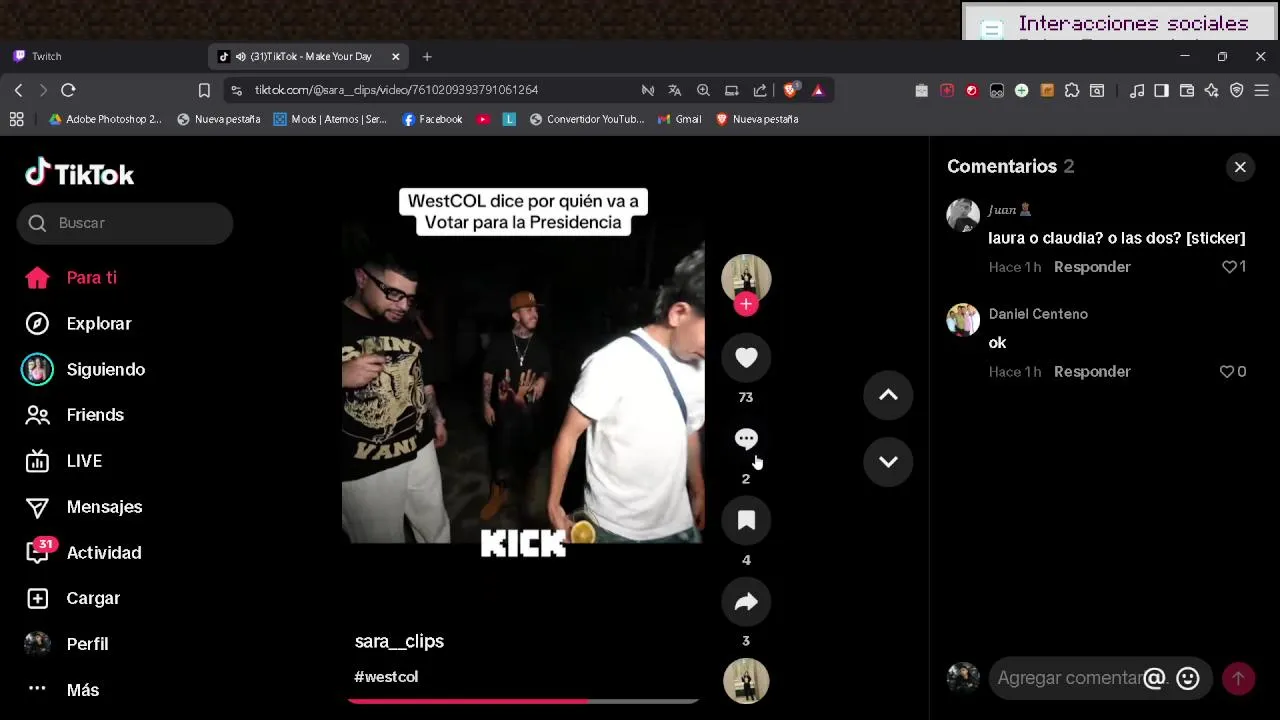Click the comments speech-bubble icon
This screenshot has width=1280, height=720.
pos(746,439)
